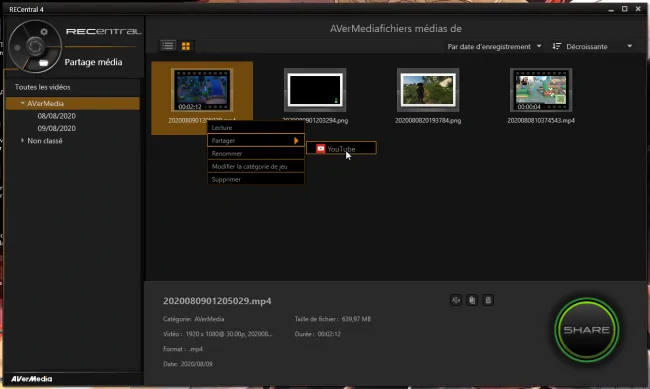Select the 09/08/2020 date folder

coord(56,128)
